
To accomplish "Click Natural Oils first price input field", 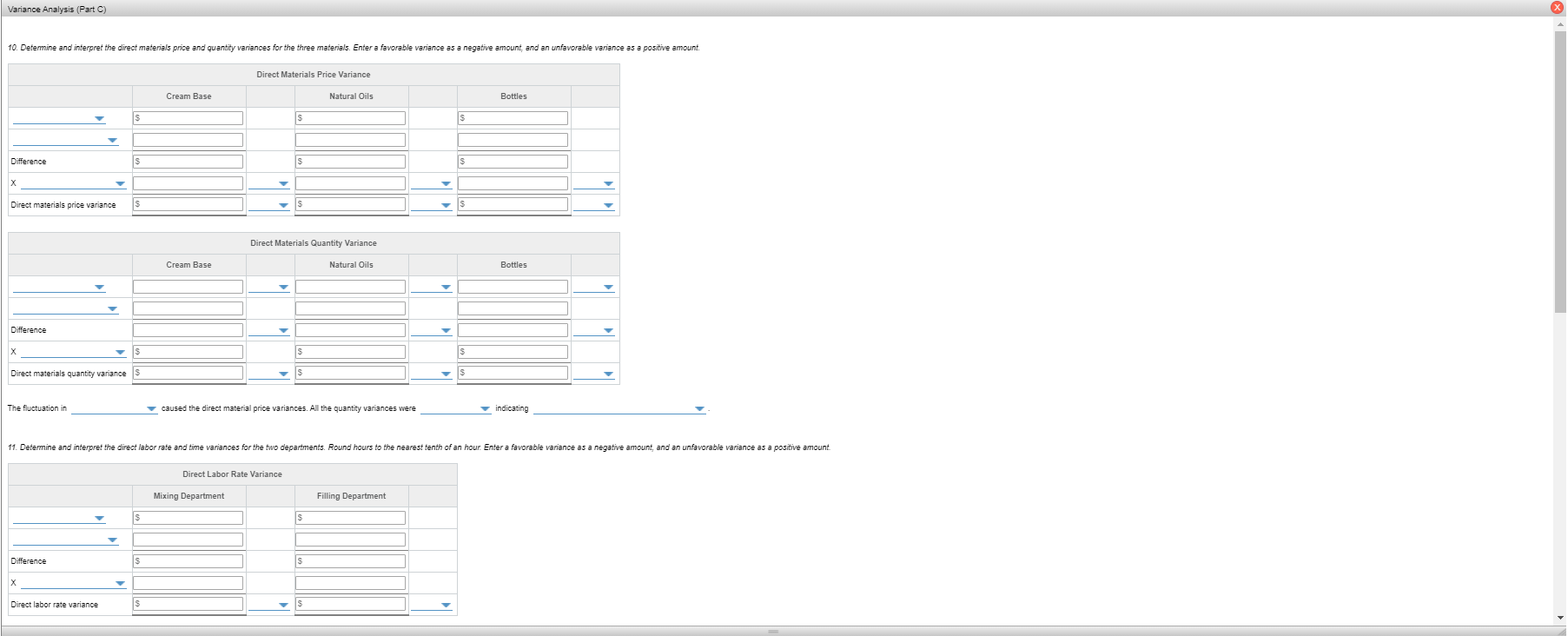I will click(350, 118).
